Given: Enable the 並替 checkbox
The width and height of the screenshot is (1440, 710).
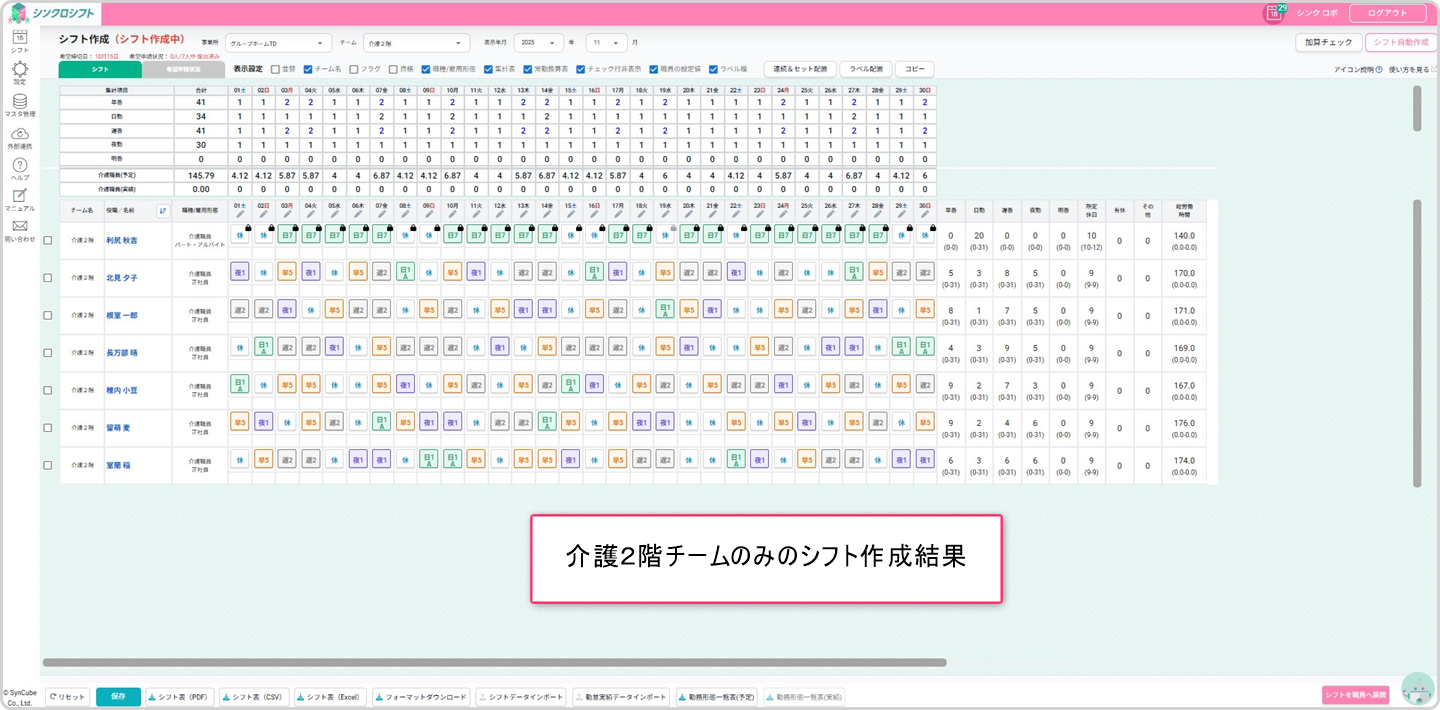Looking at the screenshot, I should pyautogui.click(x=276, y=70).
